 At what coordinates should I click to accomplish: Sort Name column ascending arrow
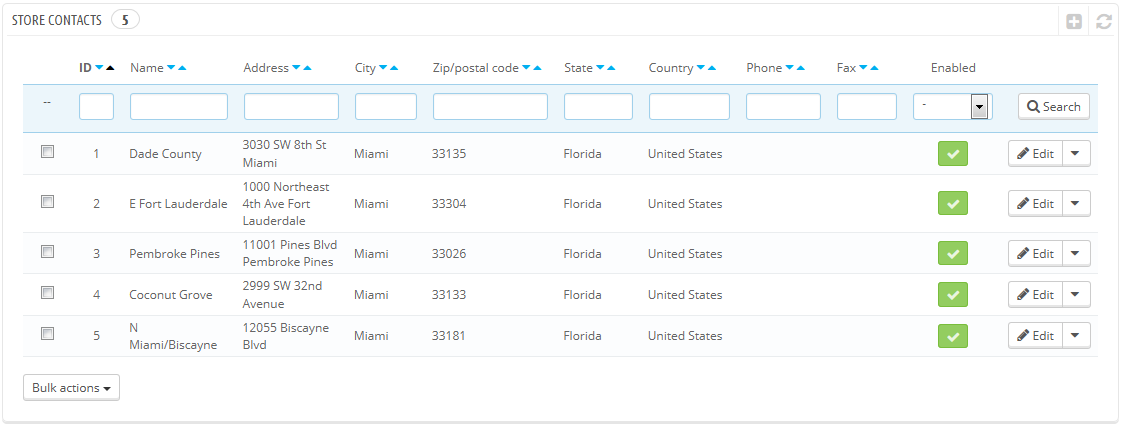pos(182,68)
